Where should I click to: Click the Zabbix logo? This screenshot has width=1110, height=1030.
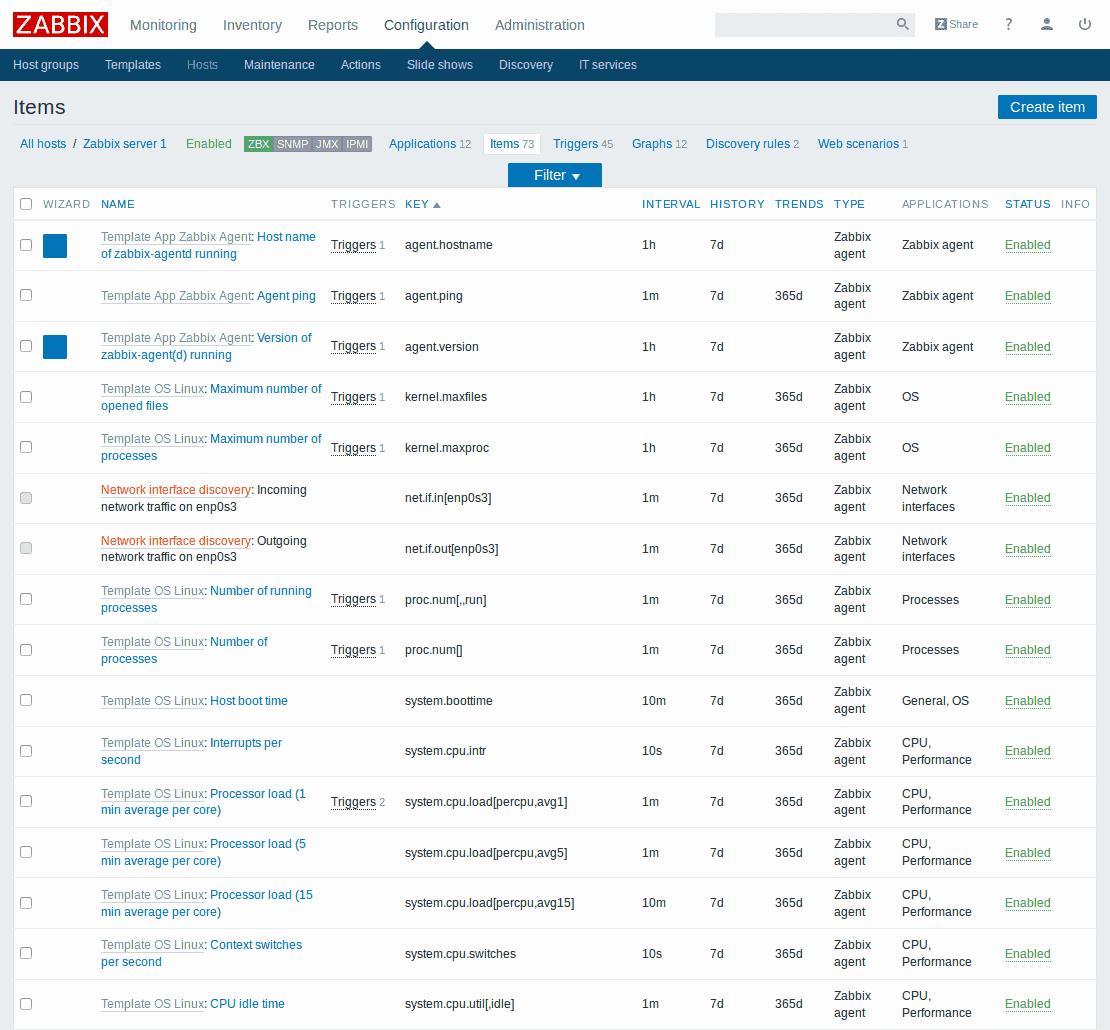pyautogui.click(x=60, y=25)
